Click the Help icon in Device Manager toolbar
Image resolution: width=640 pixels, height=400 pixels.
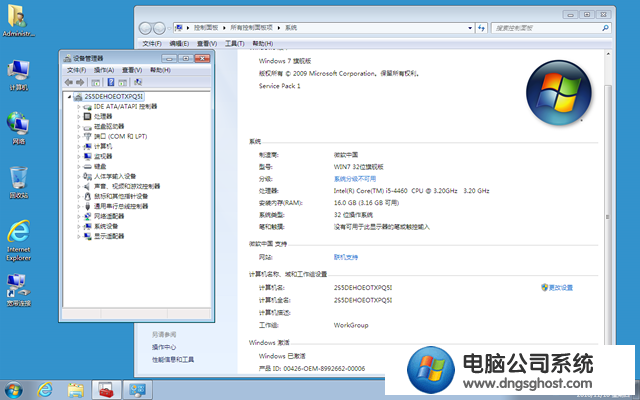(x=111, y=82)
